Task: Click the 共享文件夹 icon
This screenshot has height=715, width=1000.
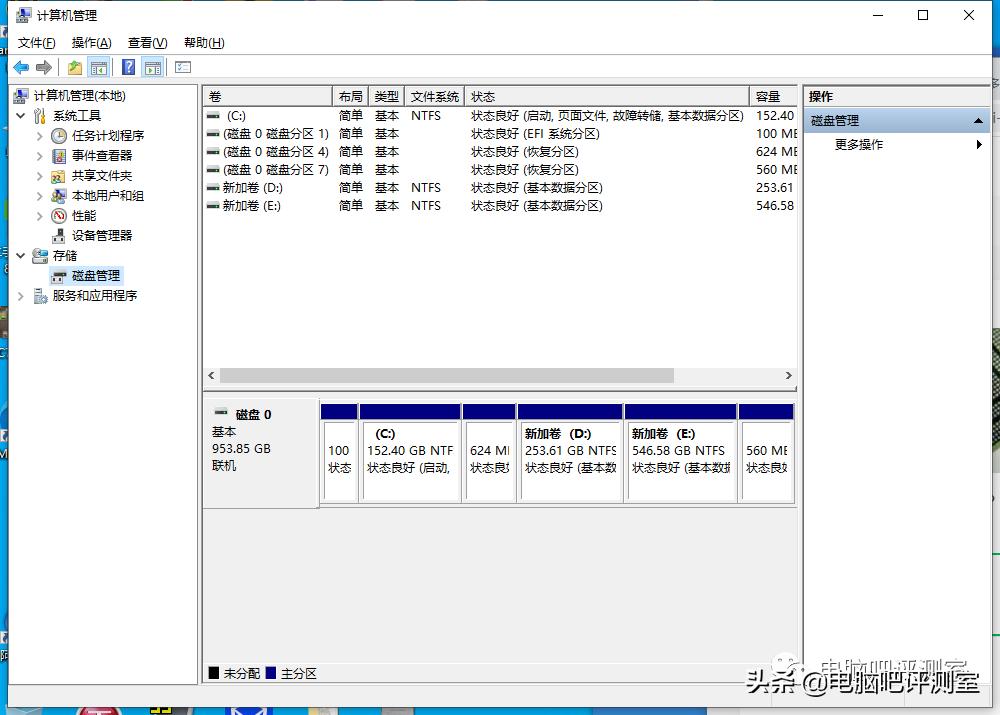Action: point(59,175)
